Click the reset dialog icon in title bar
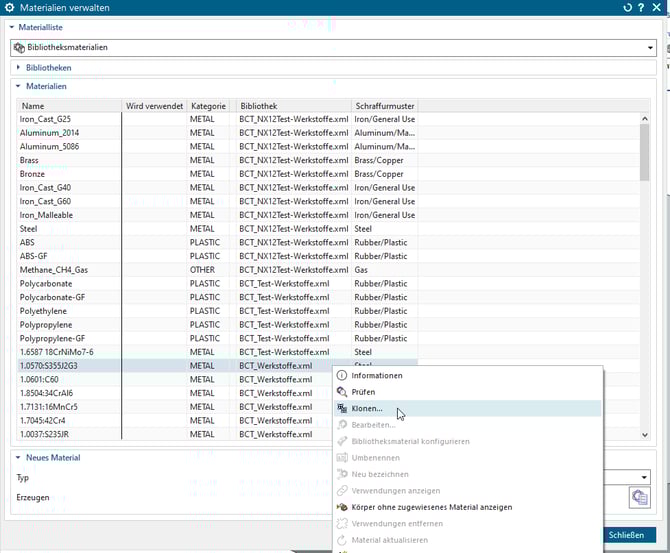This screenshot has width=670, height=553. coord(627,8)
